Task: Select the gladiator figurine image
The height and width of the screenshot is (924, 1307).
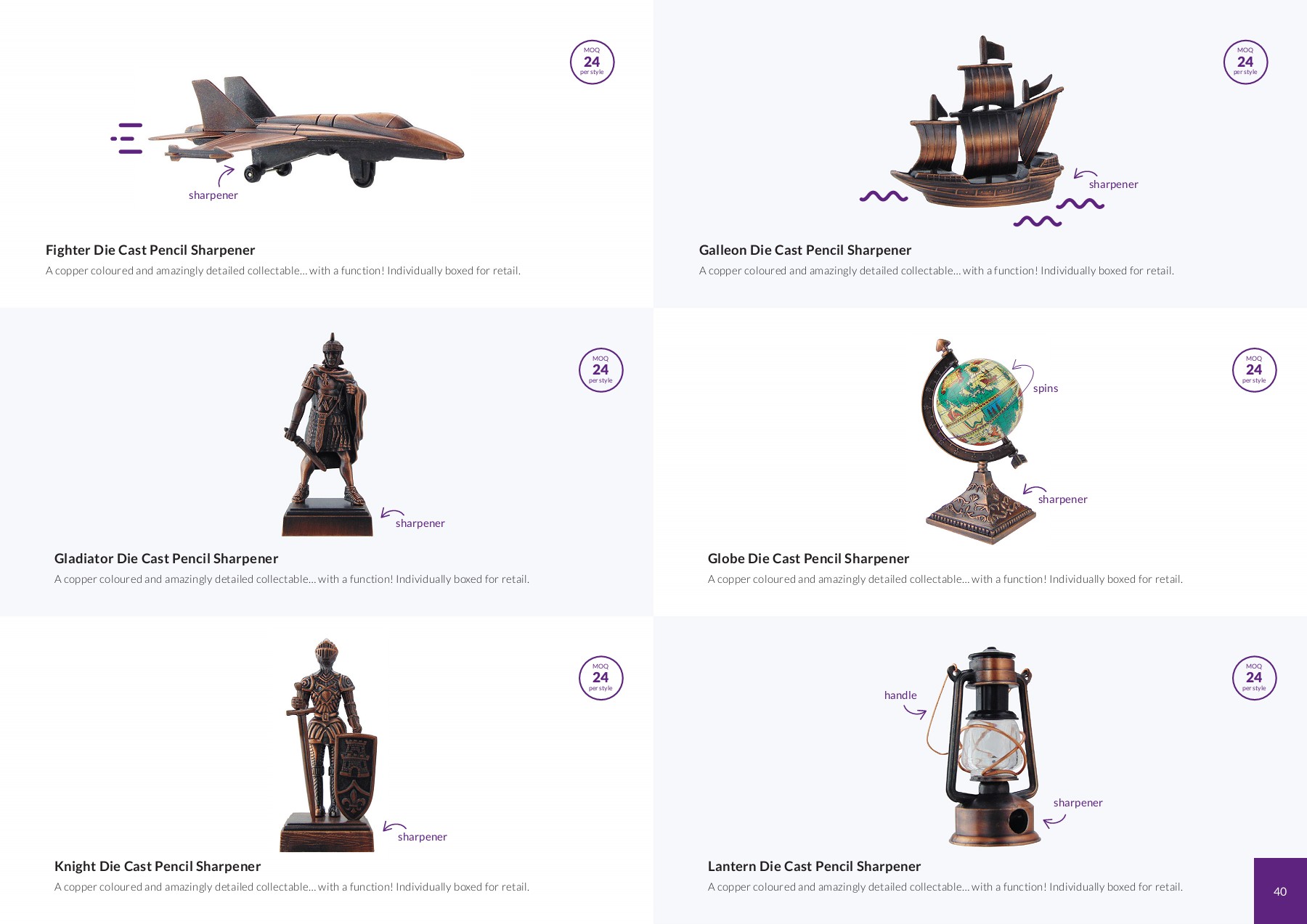Action: [x=327, y=434]
